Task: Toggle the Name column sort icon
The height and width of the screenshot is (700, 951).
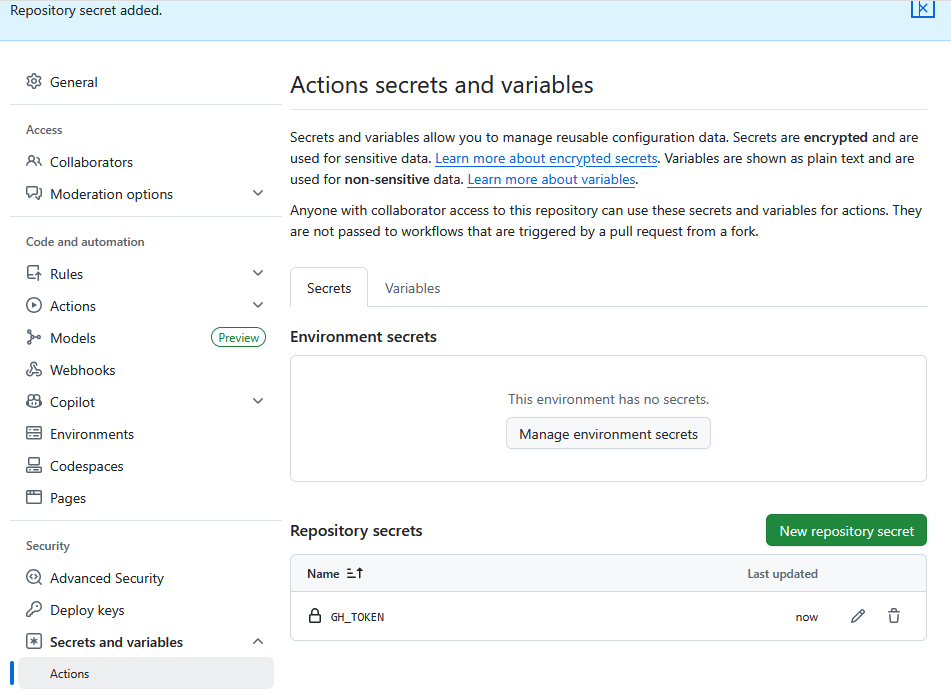Action: (354, 574)
